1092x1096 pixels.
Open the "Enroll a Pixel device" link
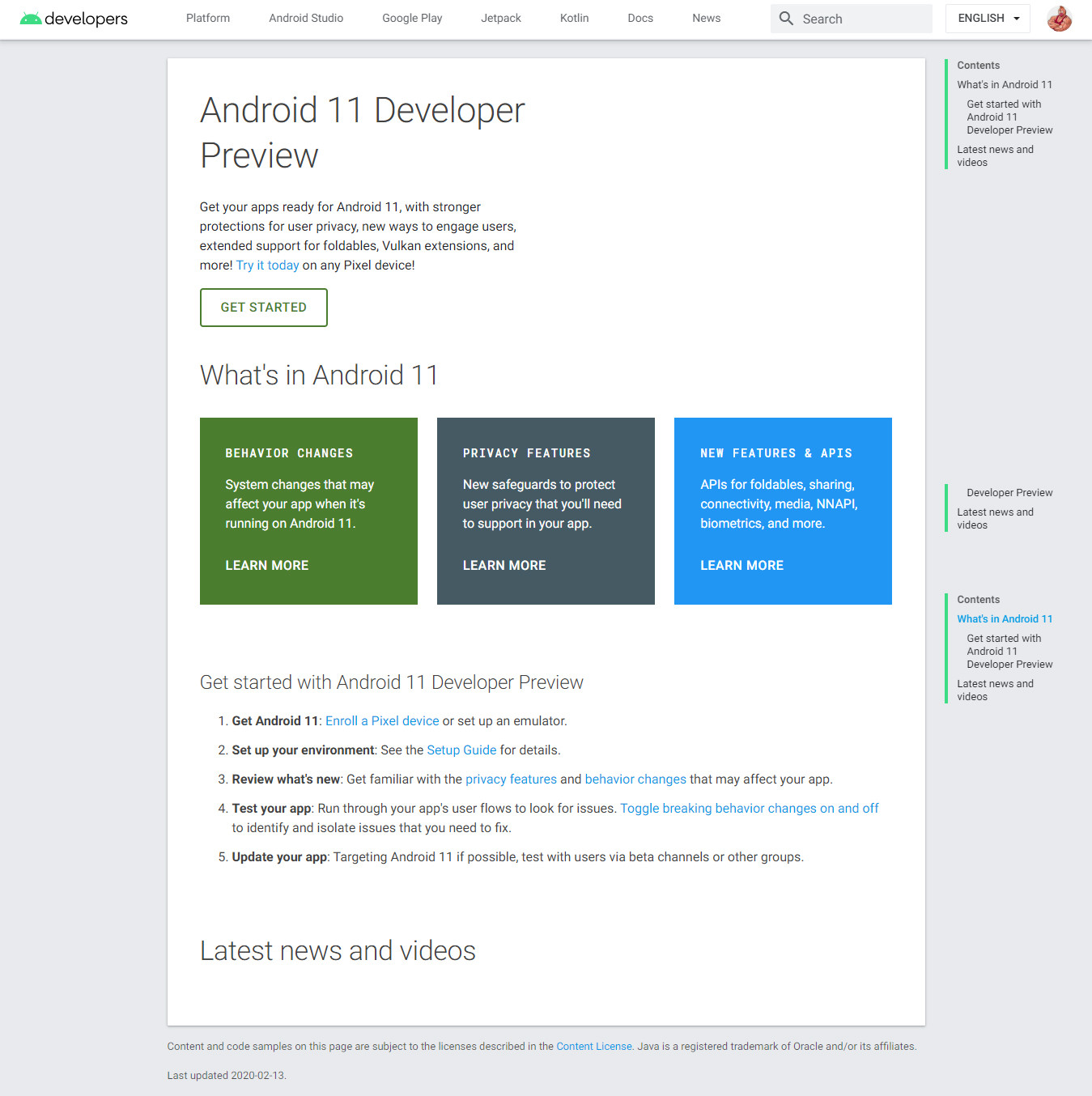(382, 721)
